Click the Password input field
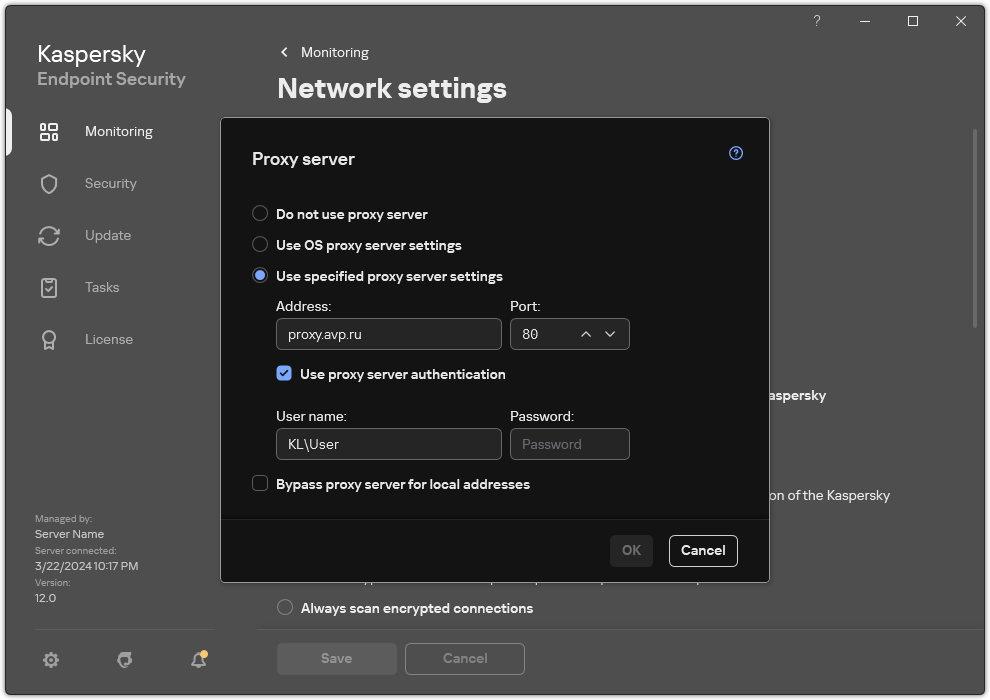Viewport: 990px width, 700px height. point(570,443)
